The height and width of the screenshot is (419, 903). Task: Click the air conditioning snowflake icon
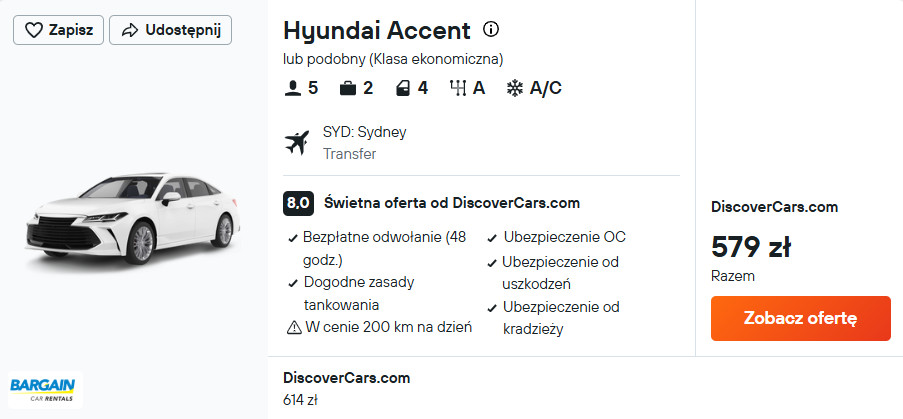515,88
